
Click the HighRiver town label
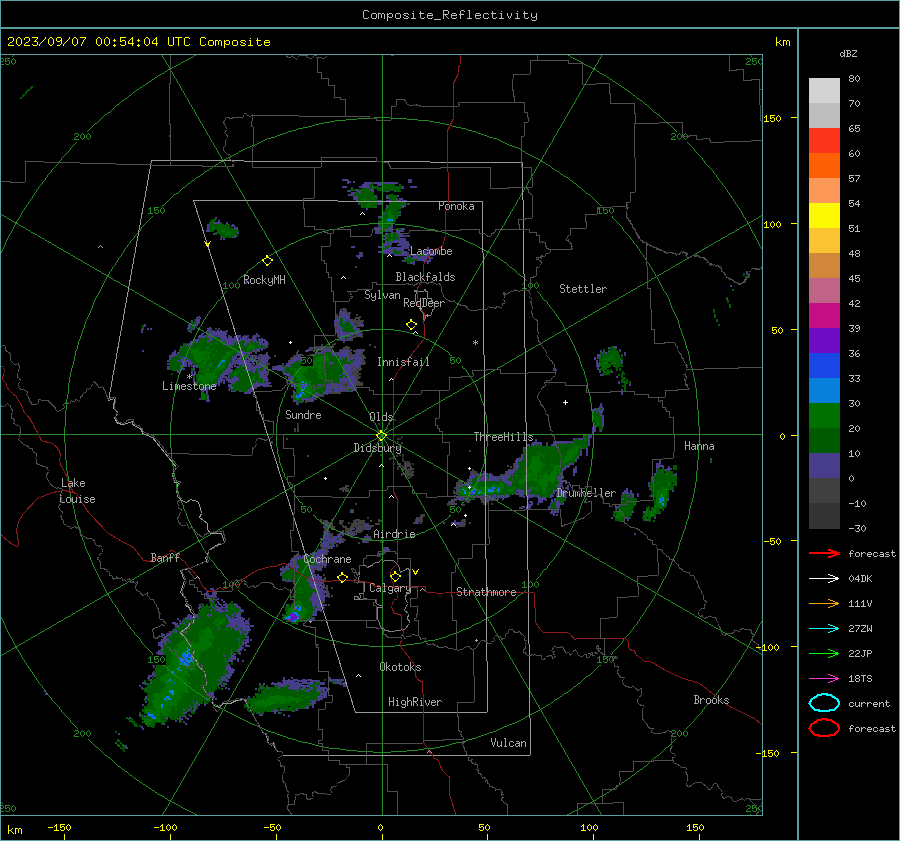pos(415,702)
